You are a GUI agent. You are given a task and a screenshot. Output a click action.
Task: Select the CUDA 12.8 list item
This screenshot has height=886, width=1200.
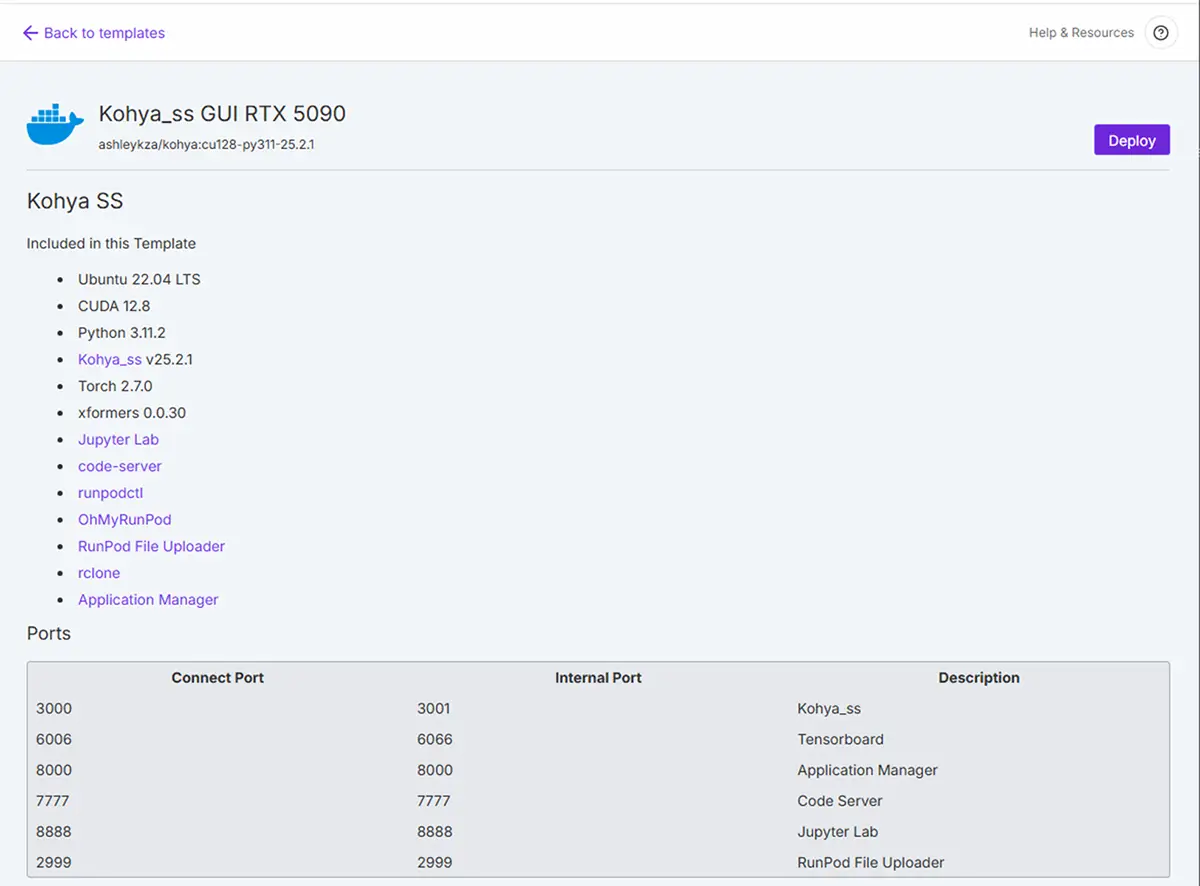click(x=114, y=306)
